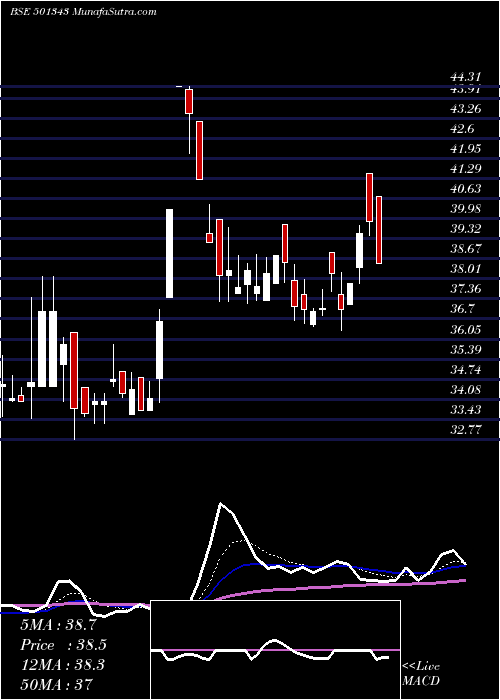Viewport: 500px width, 700px height.
Task: Click the <<Live MACD label
Action: (x=421, y=673)
